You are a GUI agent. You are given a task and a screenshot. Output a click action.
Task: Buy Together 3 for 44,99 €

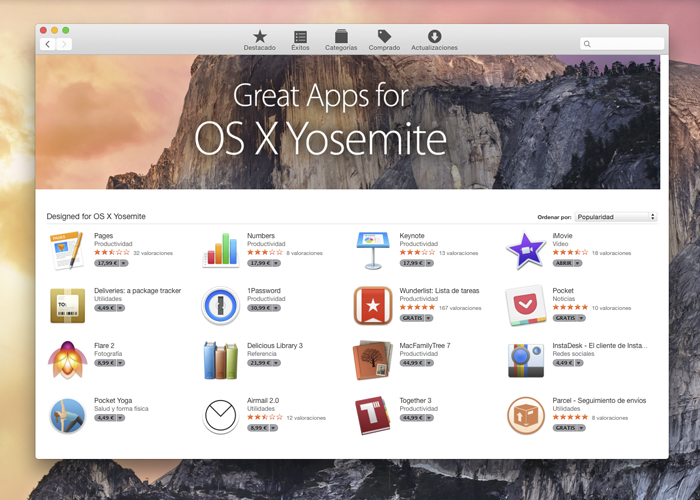coord(412,418)
